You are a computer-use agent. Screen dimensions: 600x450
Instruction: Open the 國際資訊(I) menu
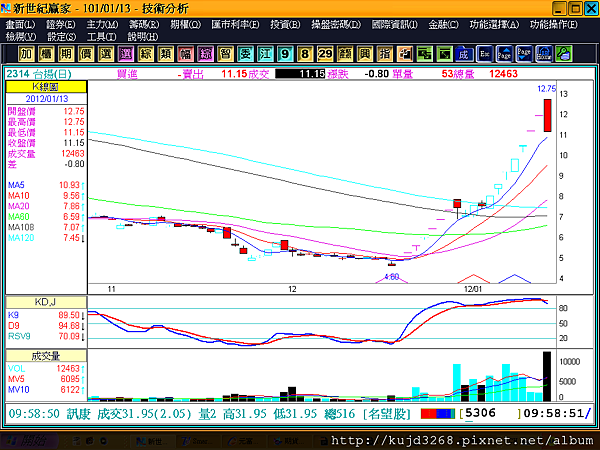click(395, 24)
